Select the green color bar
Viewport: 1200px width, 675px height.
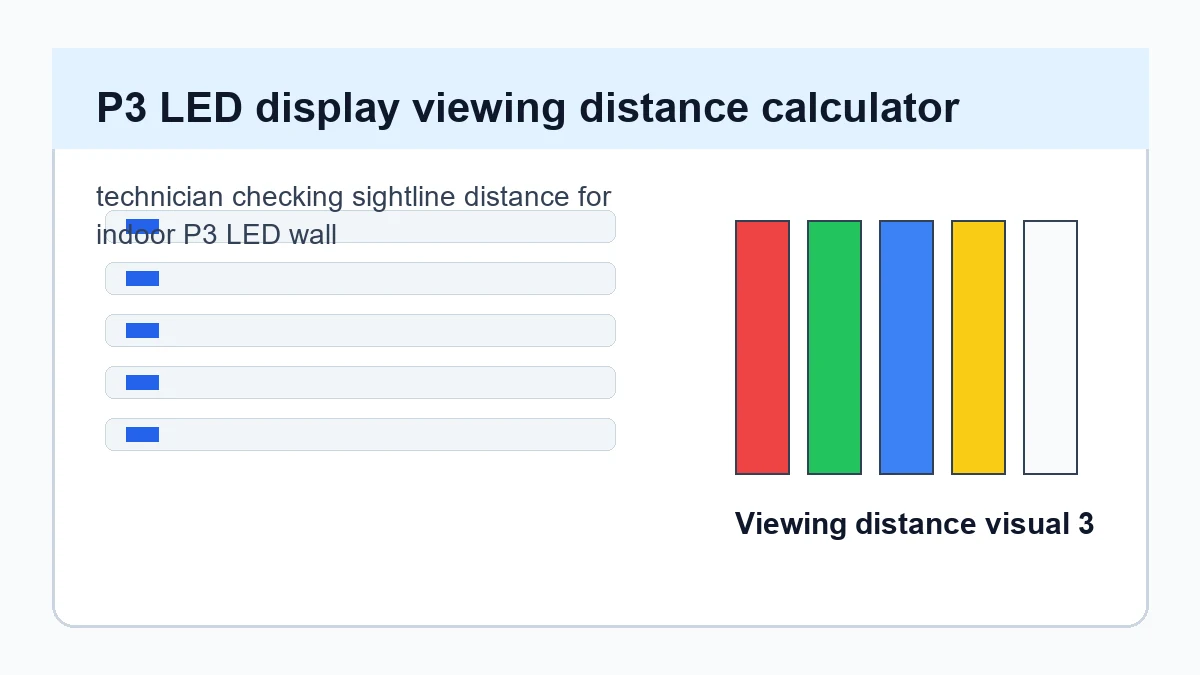point(834,347)
